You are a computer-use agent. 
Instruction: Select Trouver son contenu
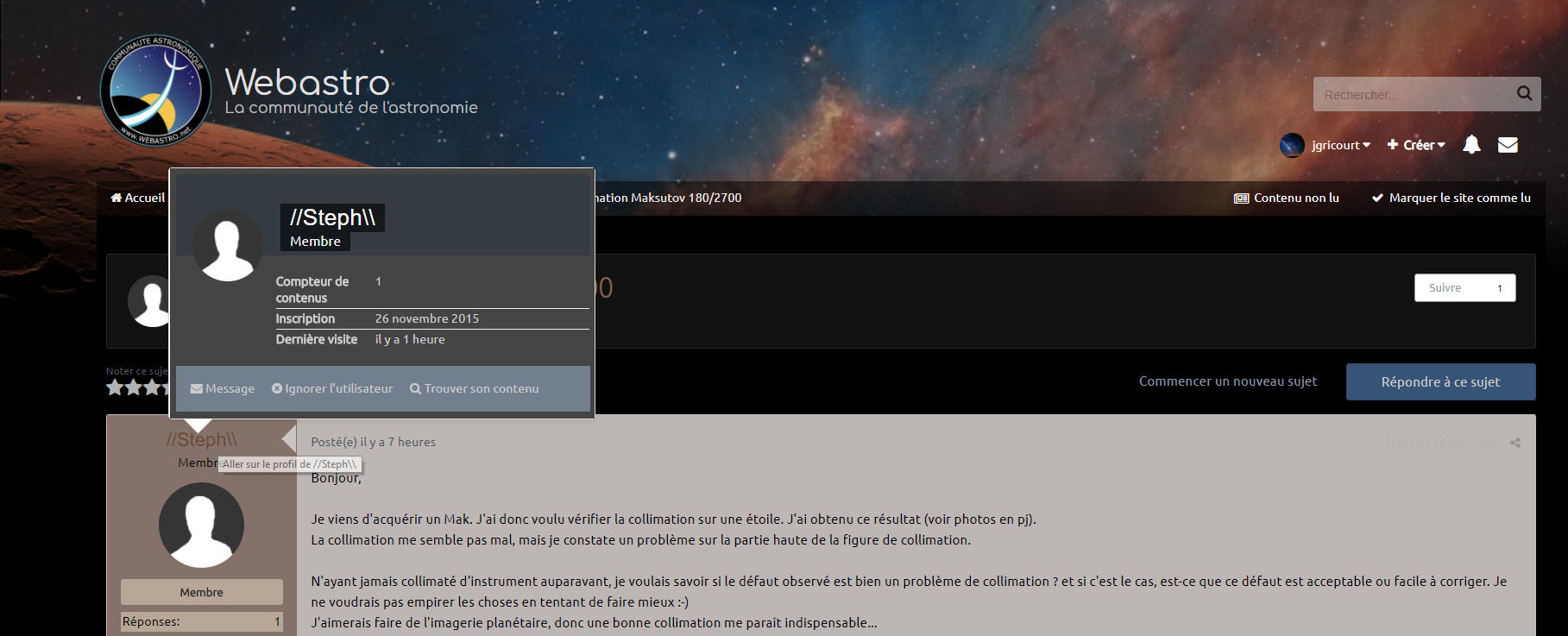click(x=474, y=388)
